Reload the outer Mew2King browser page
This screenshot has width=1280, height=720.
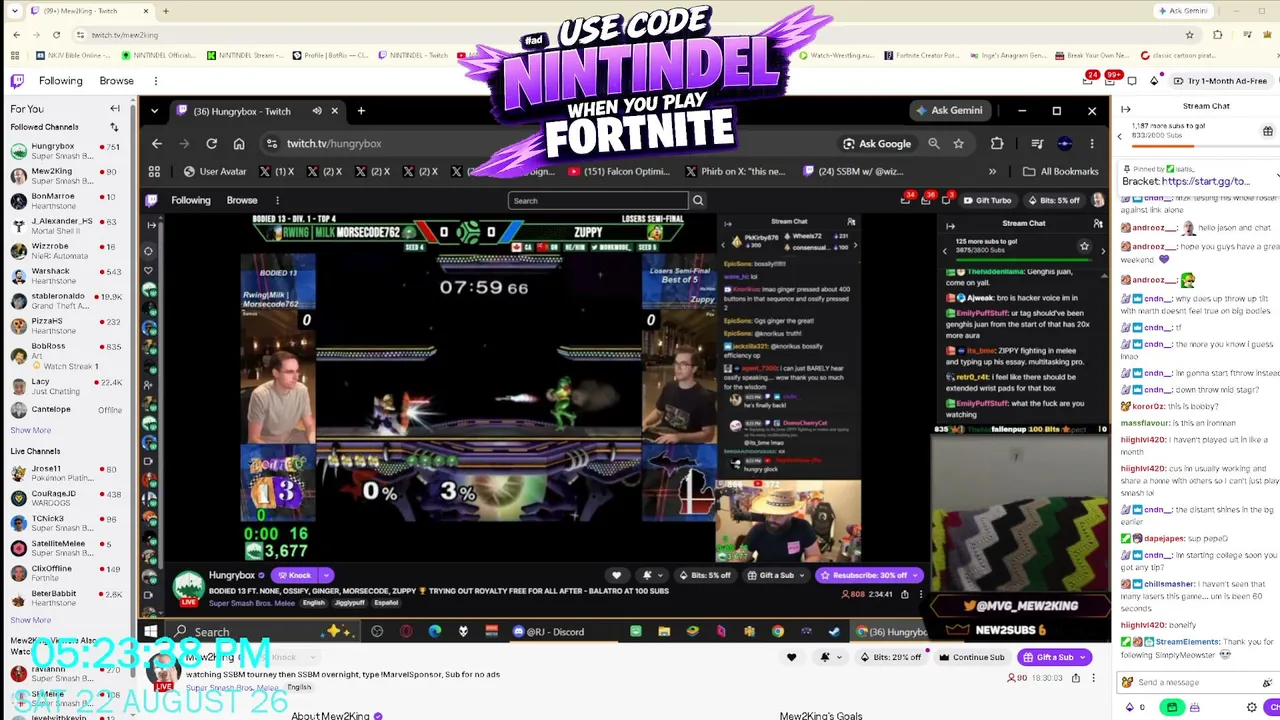56,35
